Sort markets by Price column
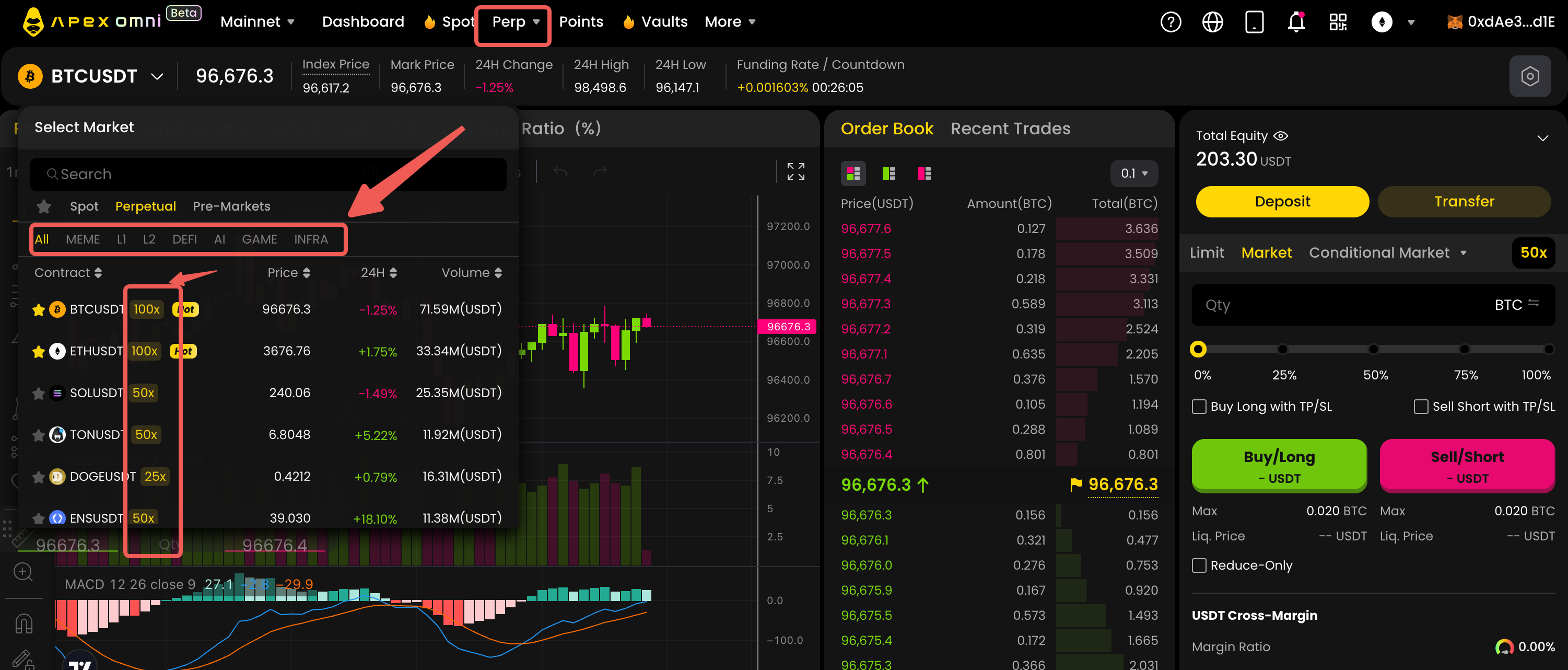 click(288, 273)
